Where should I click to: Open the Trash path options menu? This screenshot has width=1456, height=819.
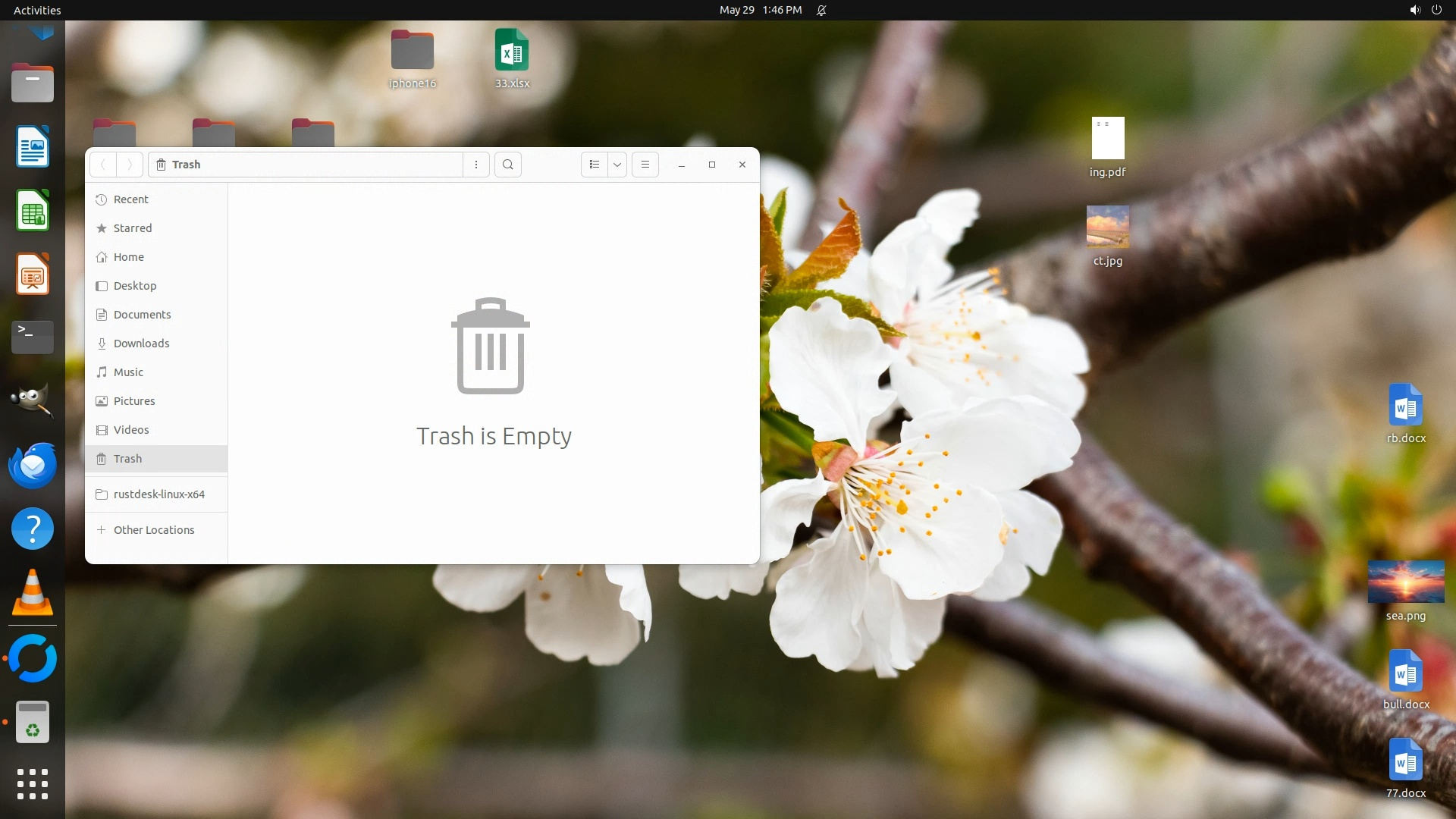tap(476, 165)
